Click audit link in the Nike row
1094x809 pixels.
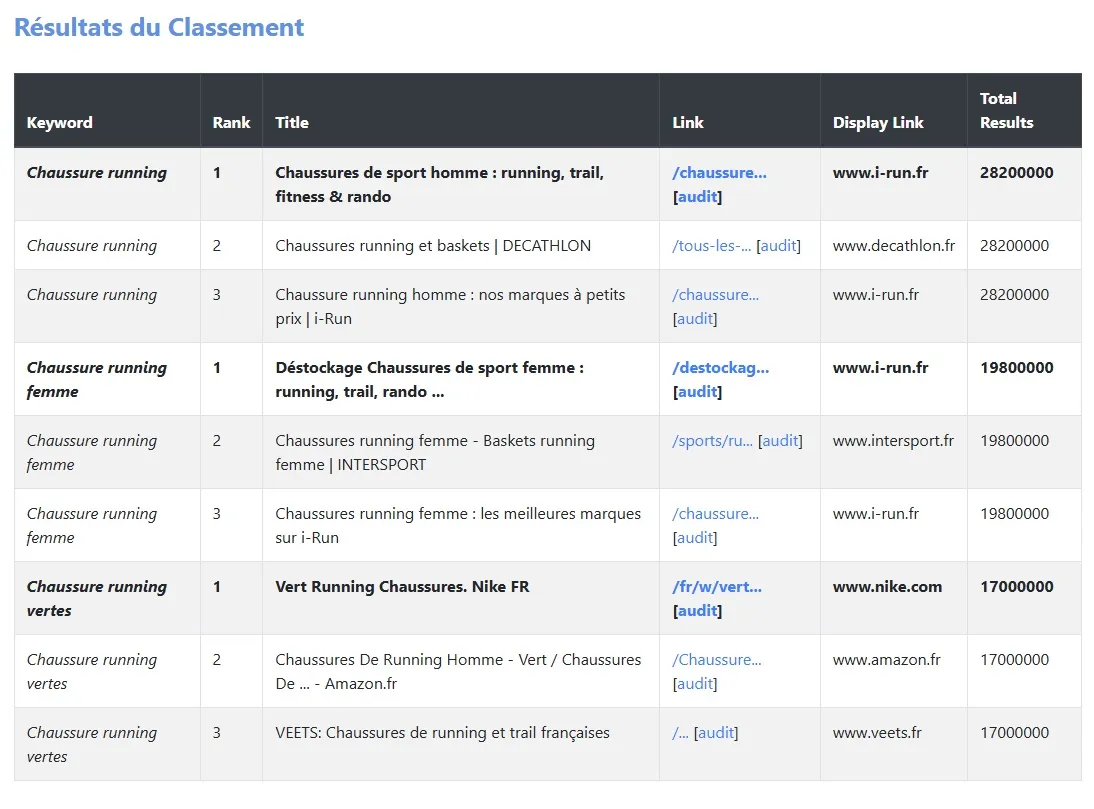697,611
